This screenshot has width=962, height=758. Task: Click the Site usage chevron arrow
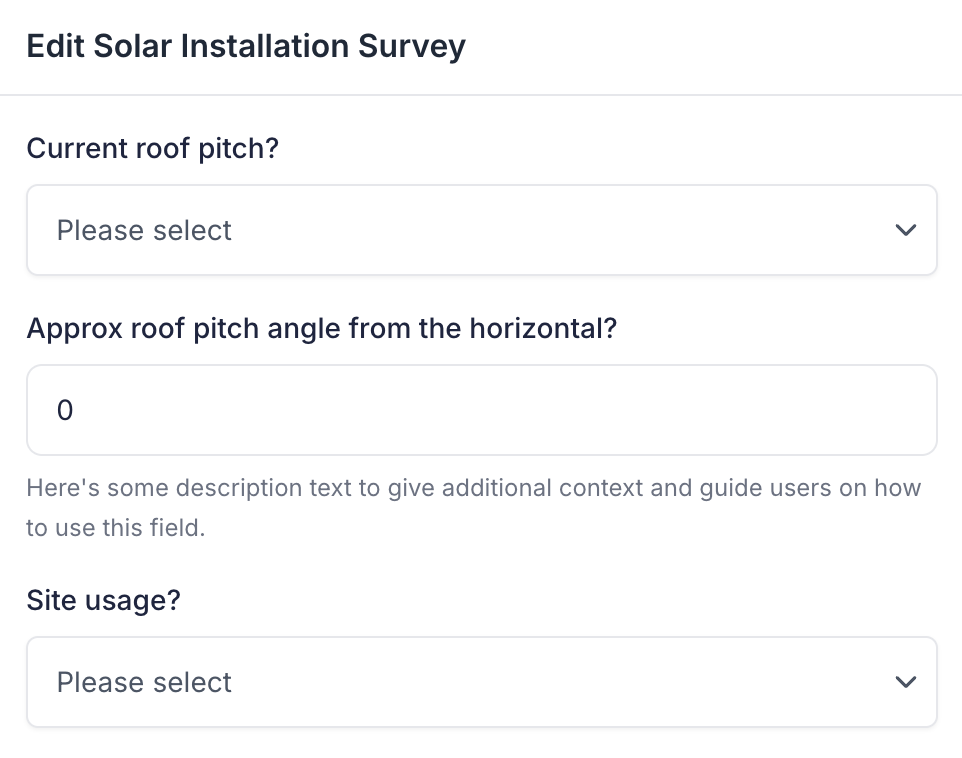coord(906,682)
